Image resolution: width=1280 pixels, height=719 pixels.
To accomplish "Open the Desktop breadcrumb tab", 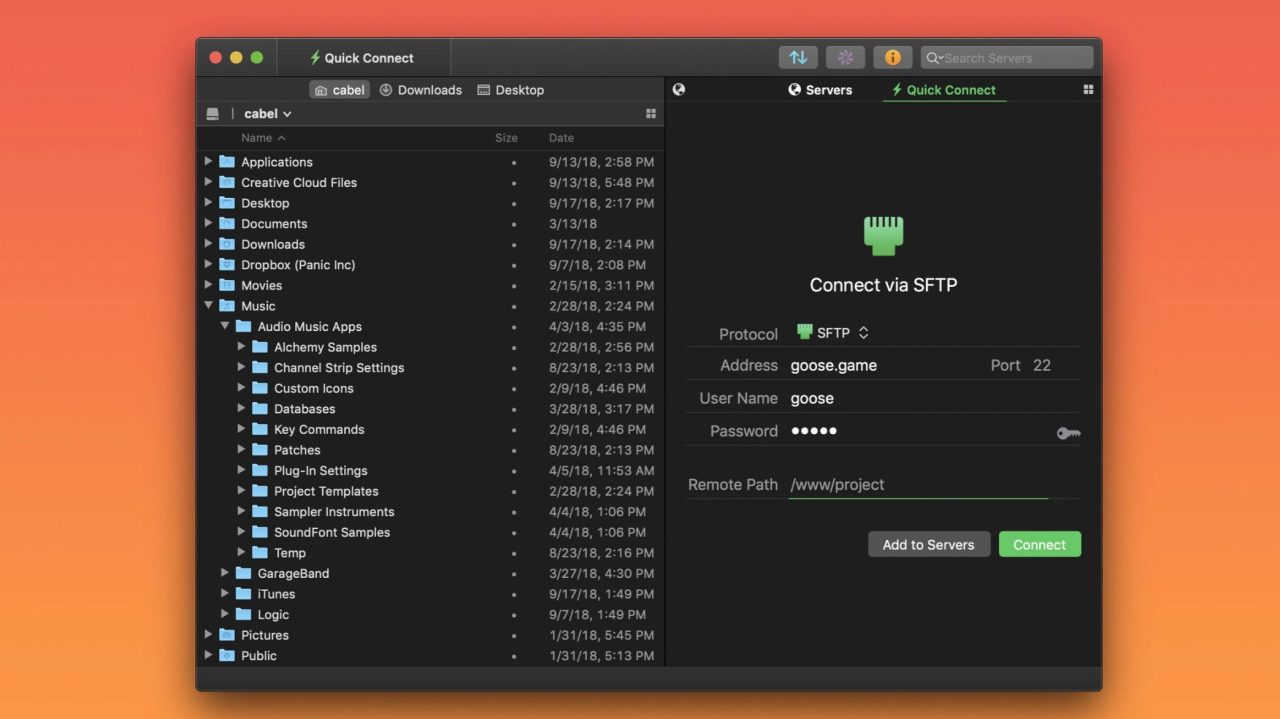I will [x=510, y=90].
